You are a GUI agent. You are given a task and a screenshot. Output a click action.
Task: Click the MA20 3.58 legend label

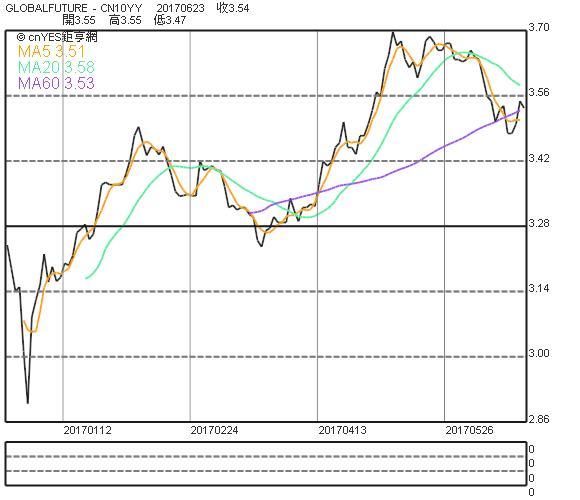click(56, 67)
